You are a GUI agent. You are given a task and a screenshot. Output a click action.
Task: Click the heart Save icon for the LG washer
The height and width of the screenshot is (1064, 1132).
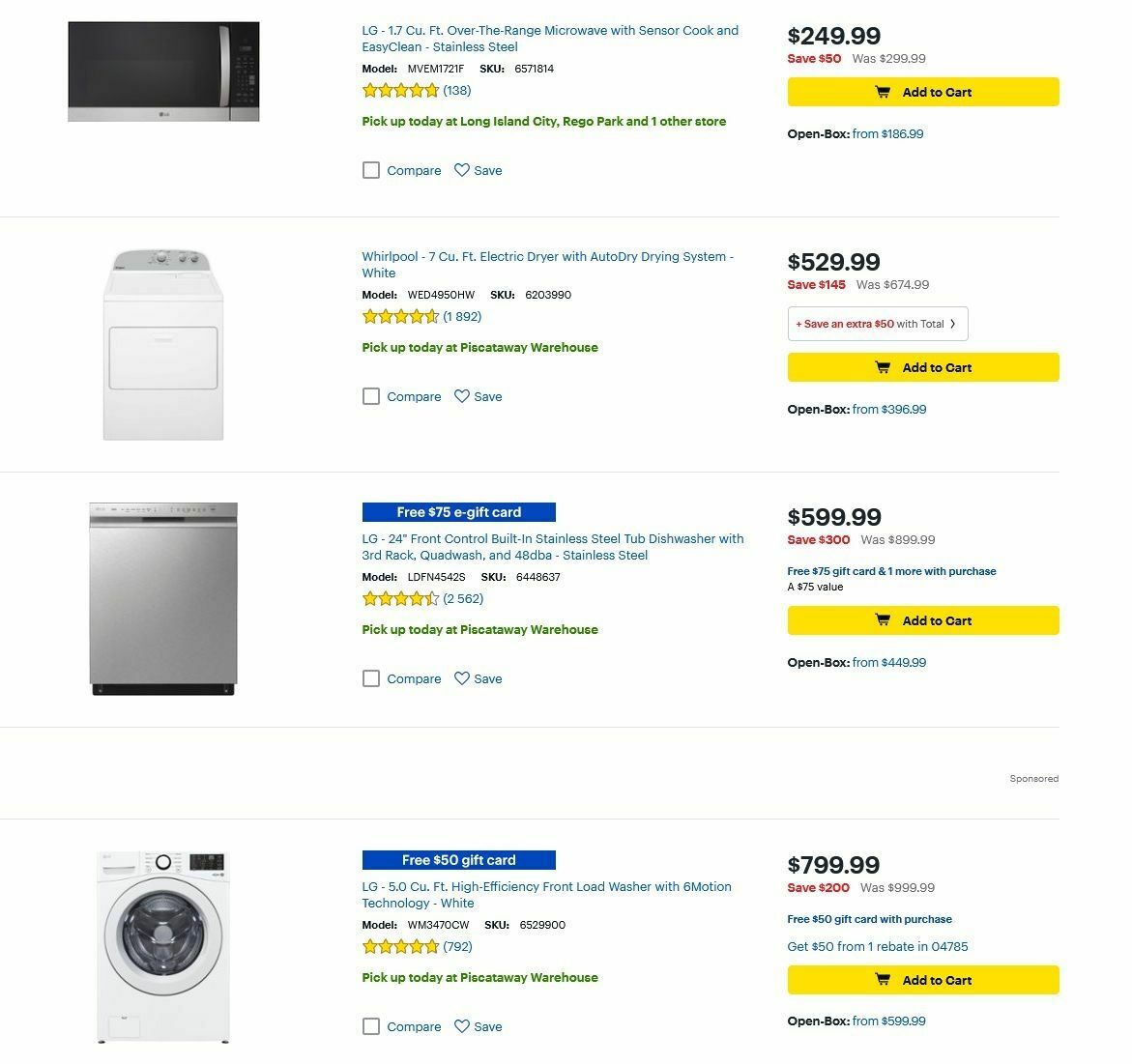(x=462, y=1026)
